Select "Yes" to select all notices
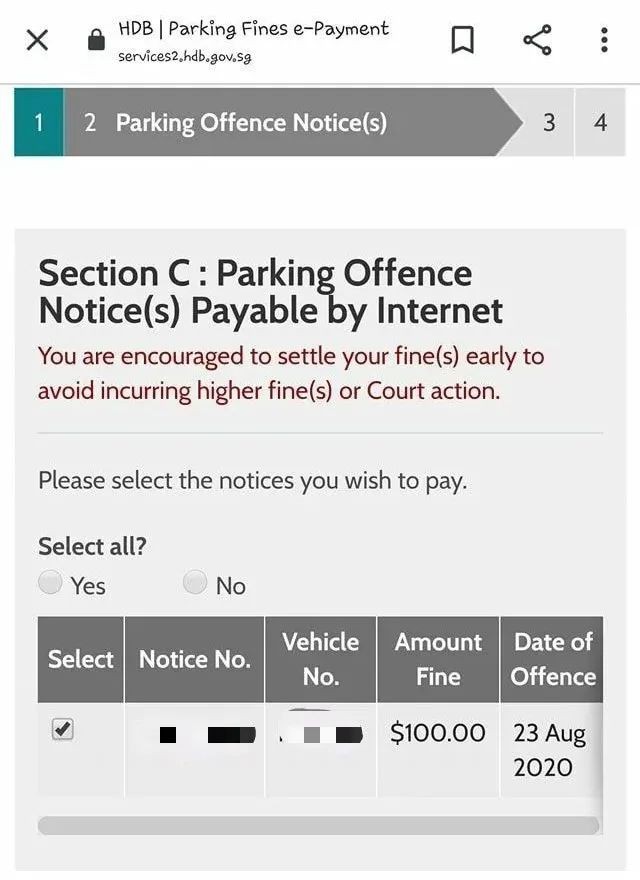640x880 pixels. [x=50, y=584]
